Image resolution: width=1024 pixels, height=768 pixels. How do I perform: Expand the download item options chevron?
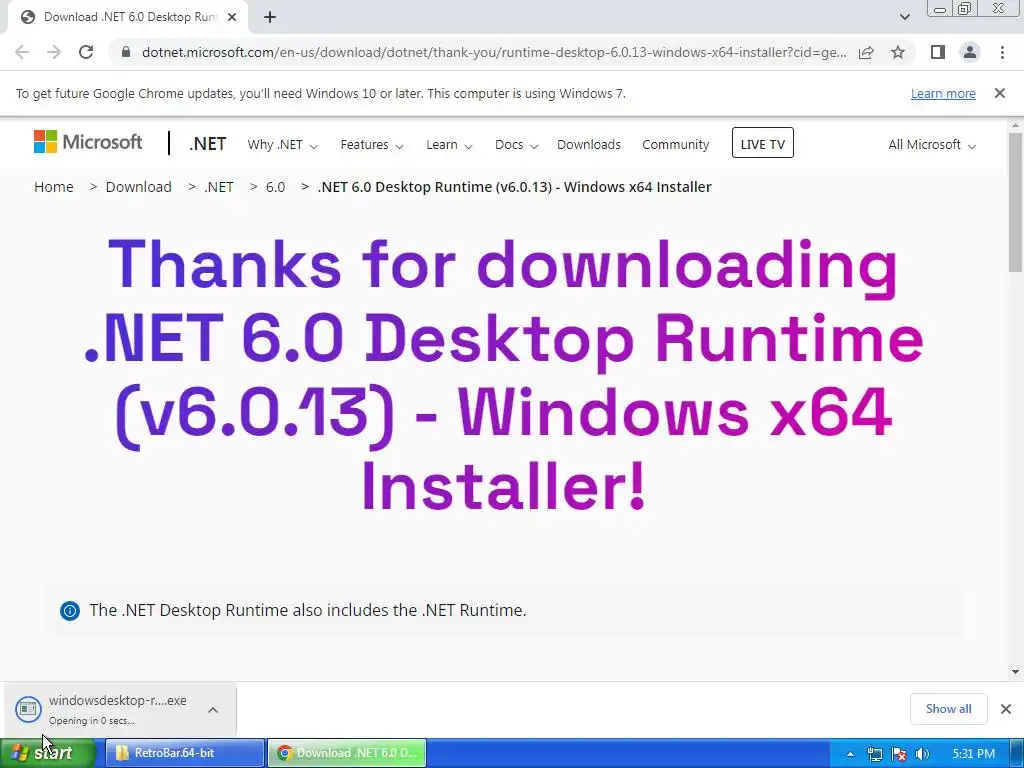pyautogui.click(x=213, y=709)
